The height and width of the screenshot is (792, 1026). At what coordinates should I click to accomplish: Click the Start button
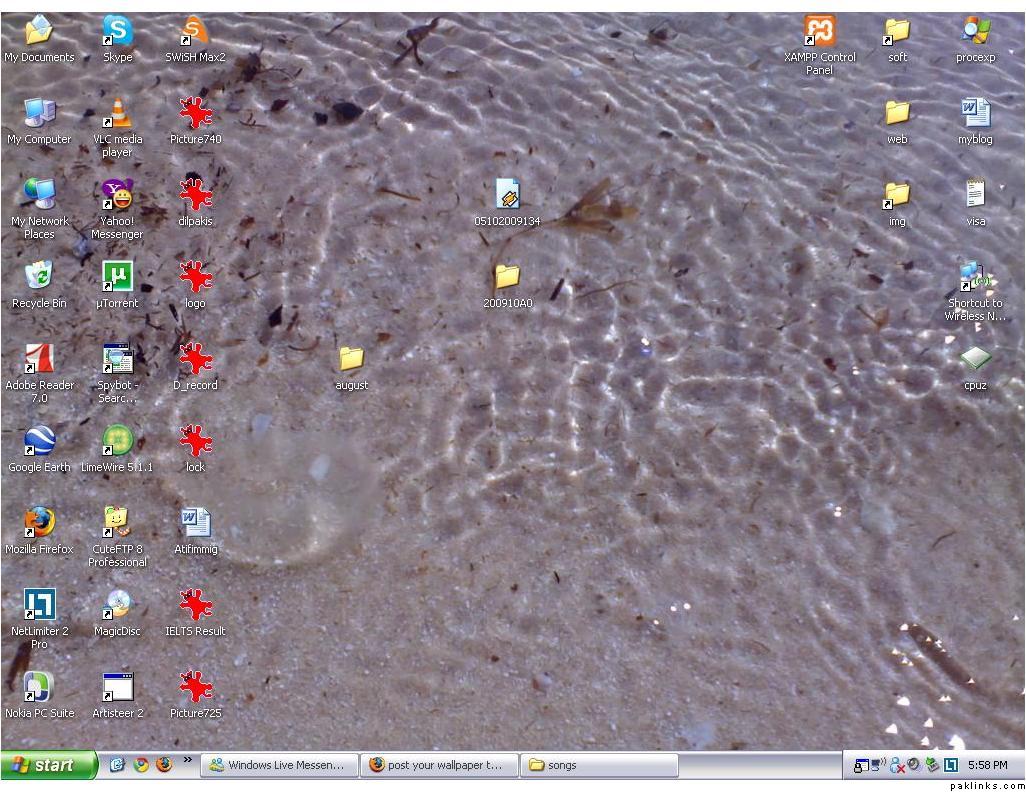(x=48, y=765)
